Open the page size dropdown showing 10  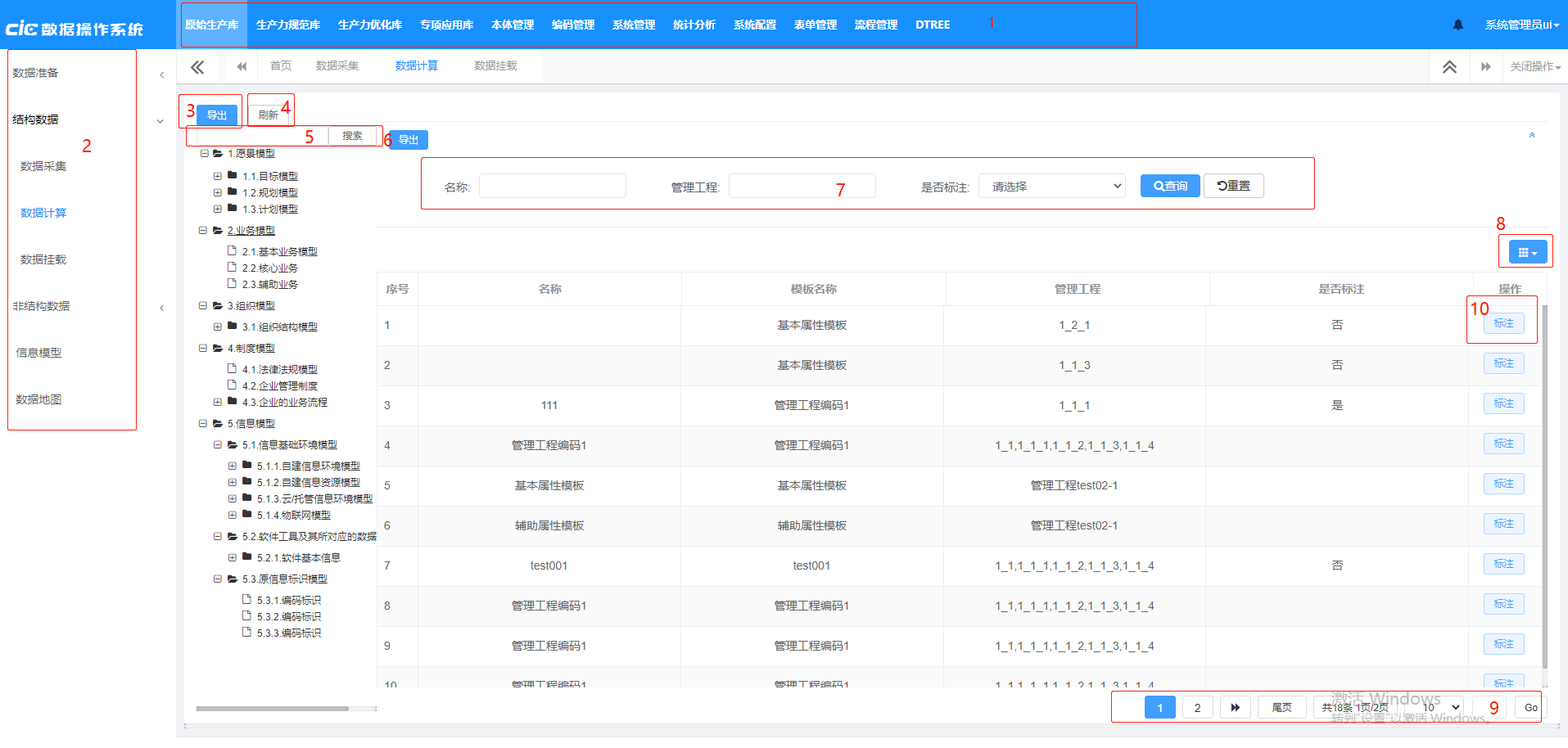[x=1442, y=707]
